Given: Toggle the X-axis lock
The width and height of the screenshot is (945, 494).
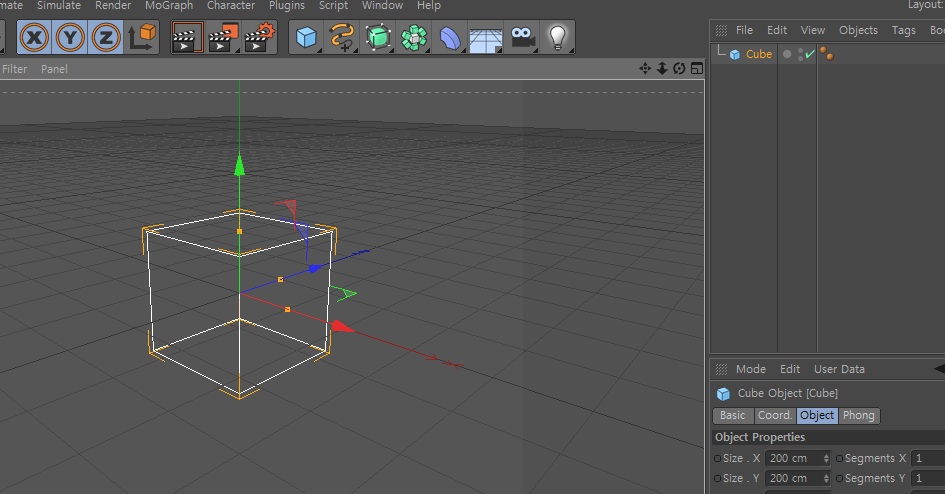Looking at the screenshot, I should pyautogui.click(x=34, y=38).
